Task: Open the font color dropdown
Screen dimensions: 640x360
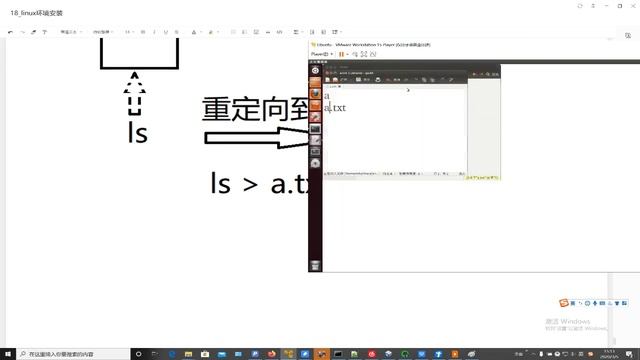Action: tap(196, 32)
